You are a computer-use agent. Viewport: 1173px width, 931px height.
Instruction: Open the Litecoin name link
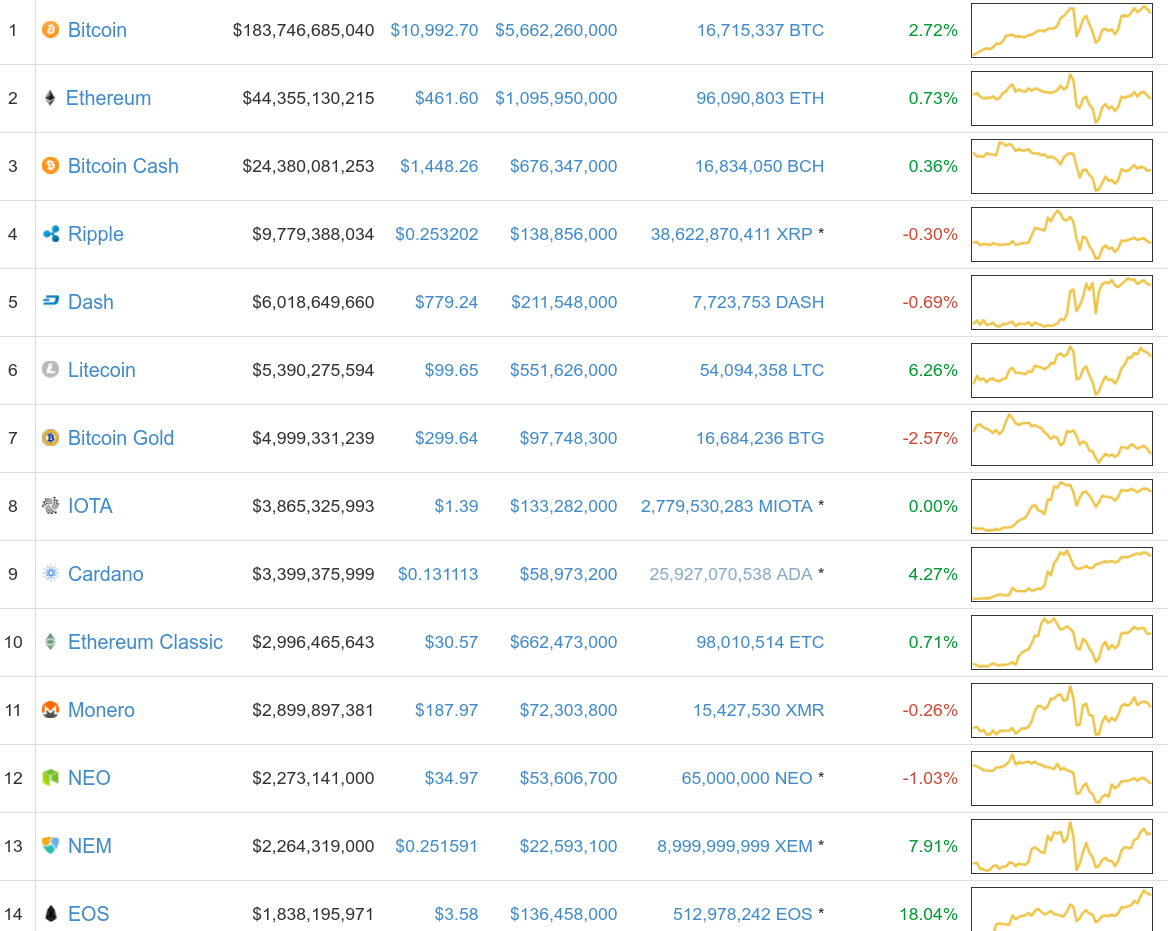(x=102, y=370)
